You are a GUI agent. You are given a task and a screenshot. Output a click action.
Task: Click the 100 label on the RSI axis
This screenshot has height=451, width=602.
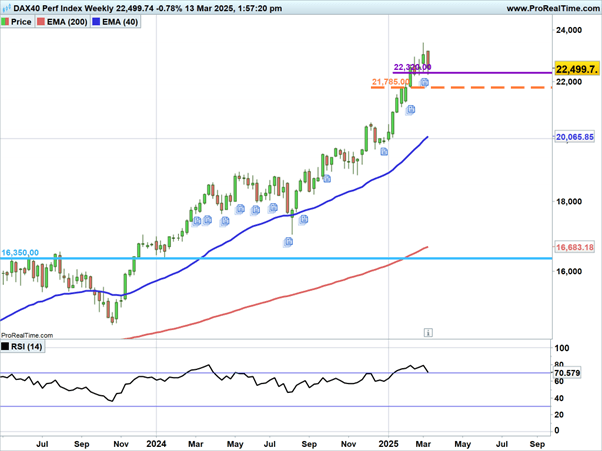click(562, 348)
